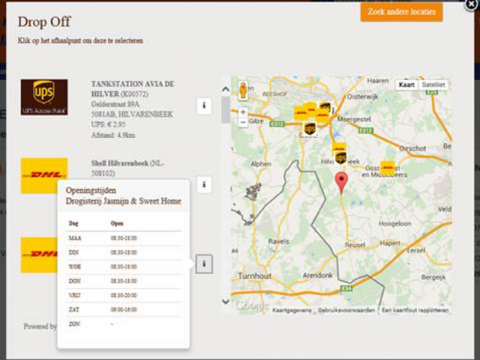Click the Zoek andere locaties button
This screenshot has width=480, height=360.
coord(402,12)
